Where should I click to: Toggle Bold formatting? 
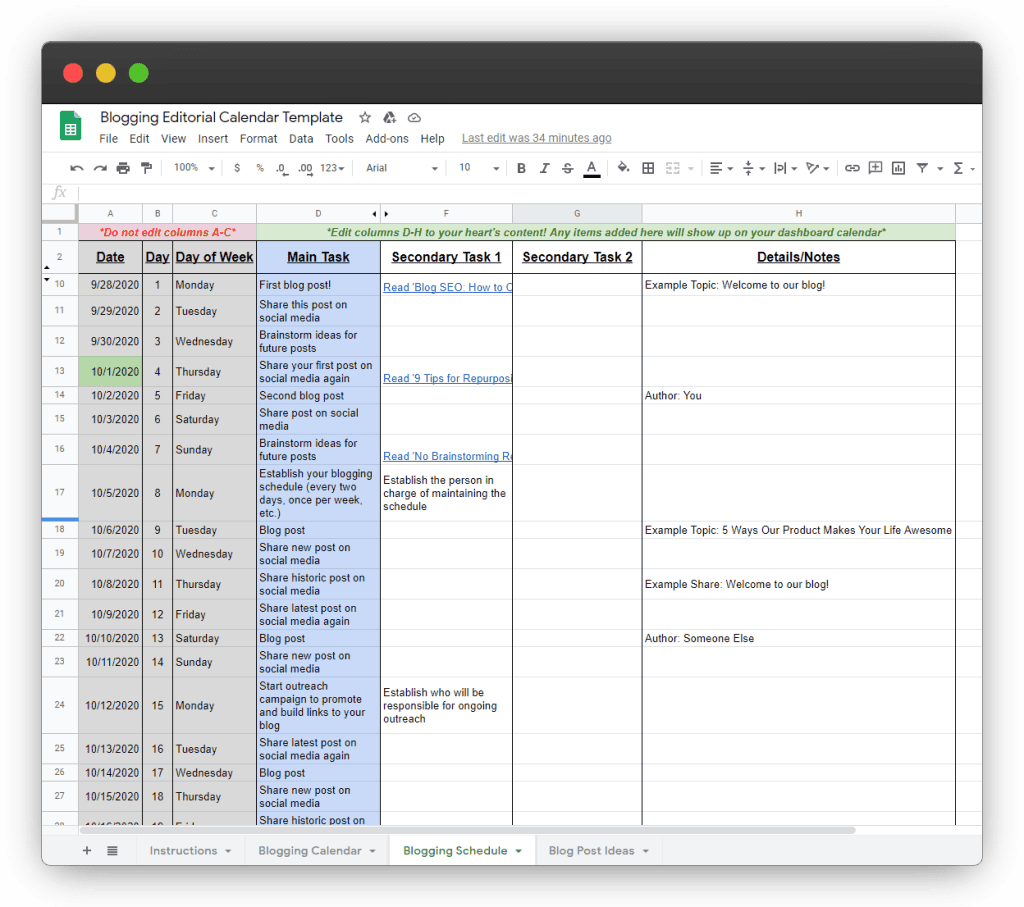(x=521, y=168)
